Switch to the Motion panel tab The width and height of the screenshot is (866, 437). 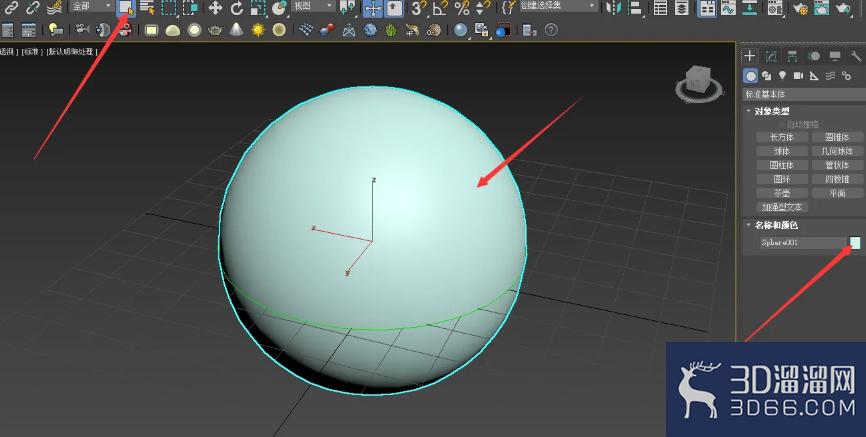[x=814, y=56]
